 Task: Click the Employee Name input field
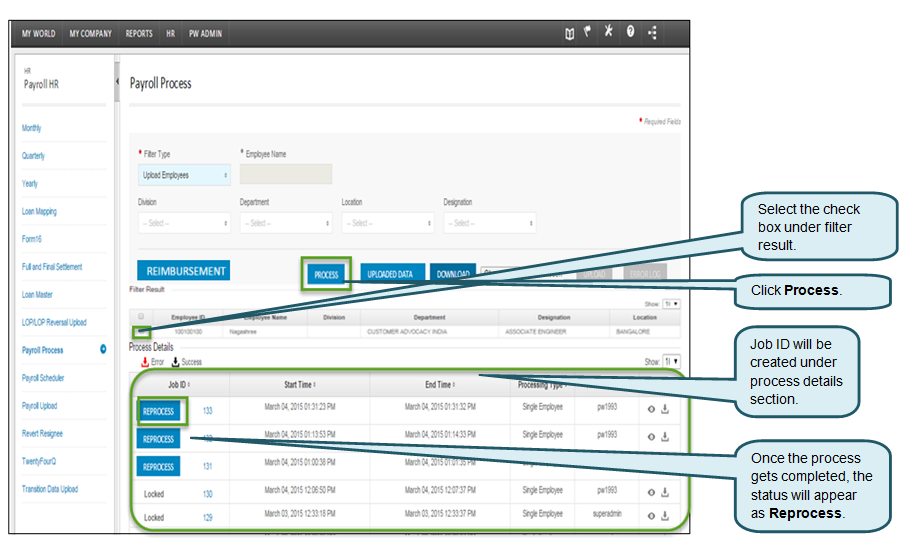click(x=286, y=175)
